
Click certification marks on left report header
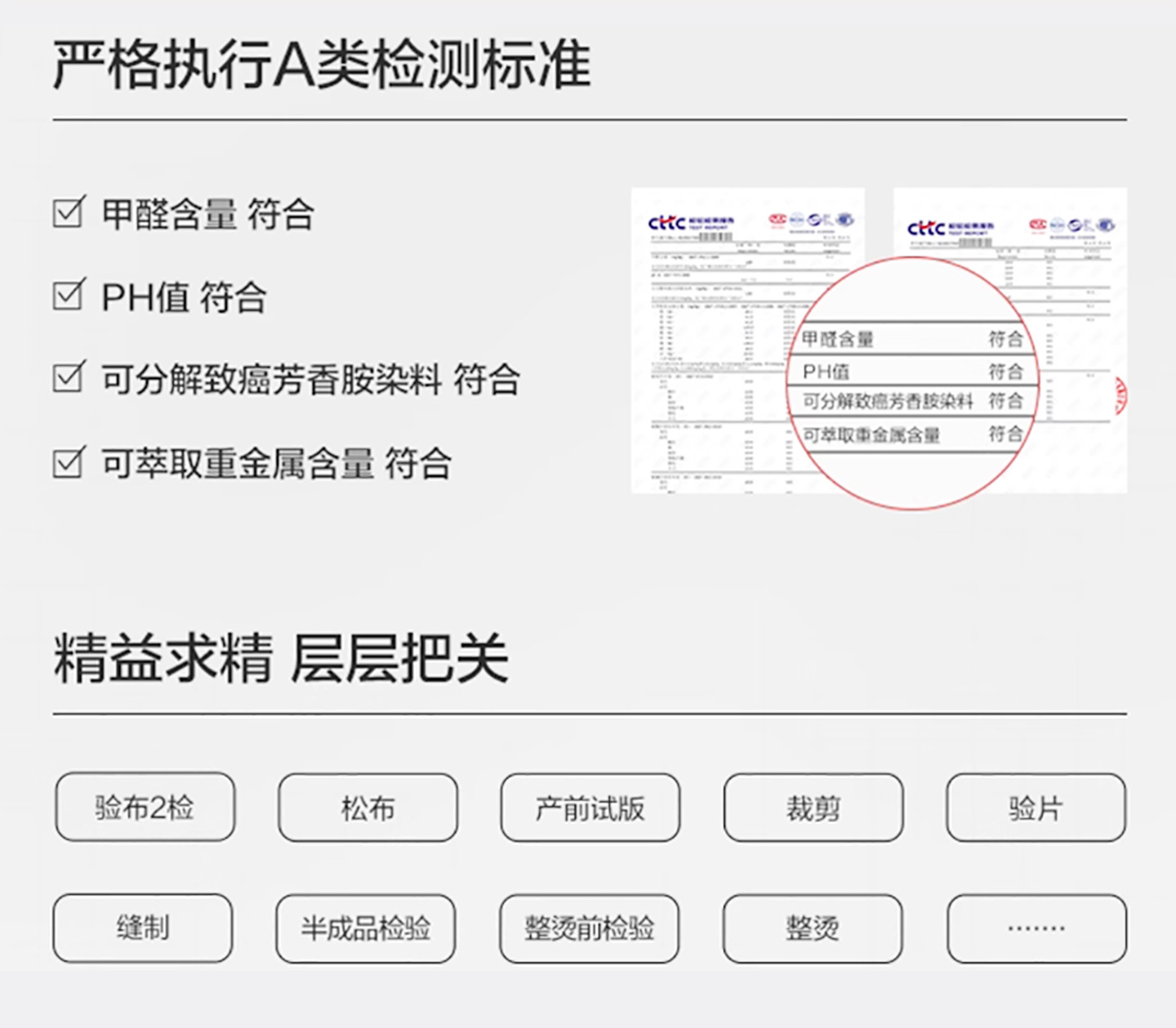click(810, 220)
